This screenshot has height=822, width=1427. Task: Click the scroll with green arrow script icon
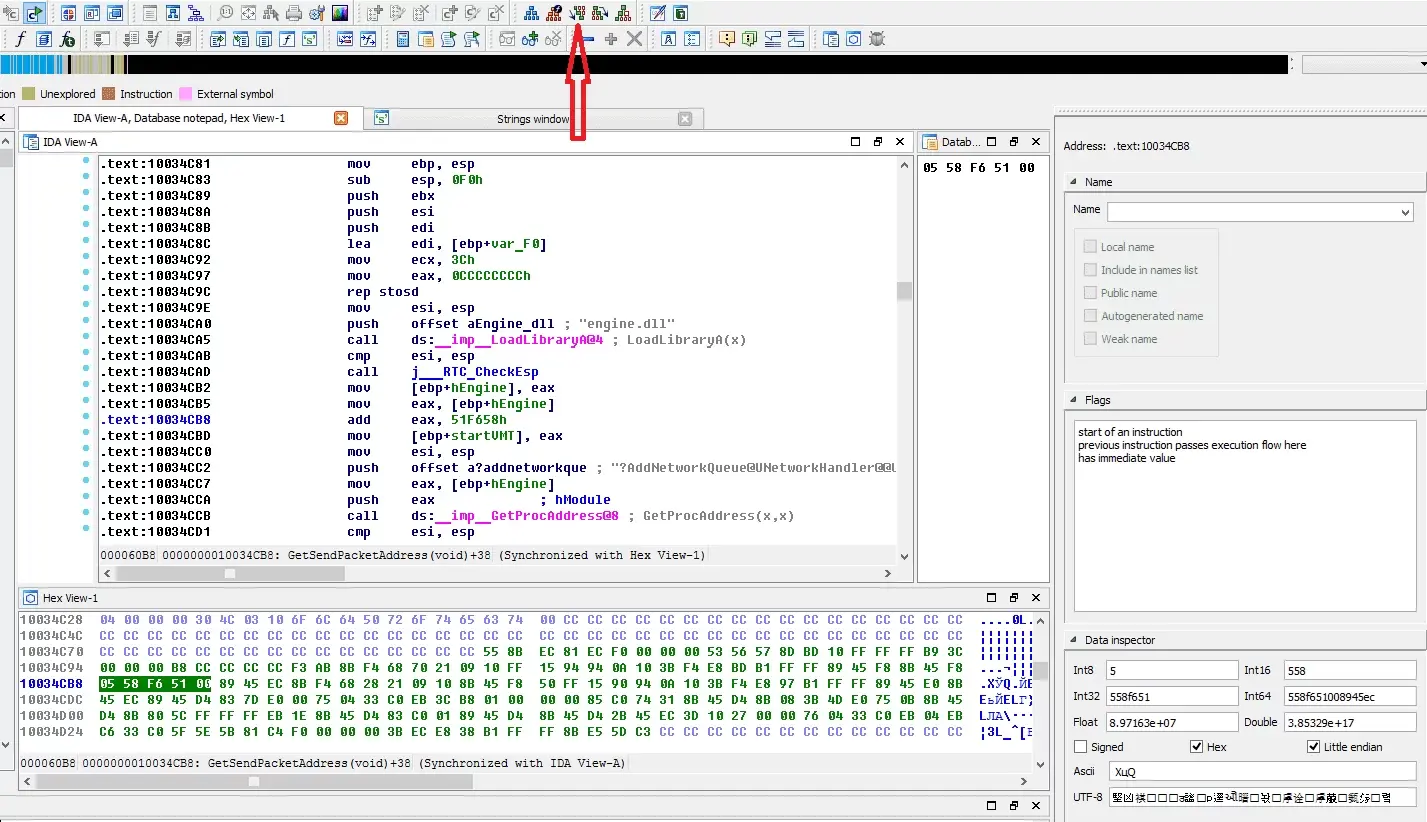click(x=448, y=39)
